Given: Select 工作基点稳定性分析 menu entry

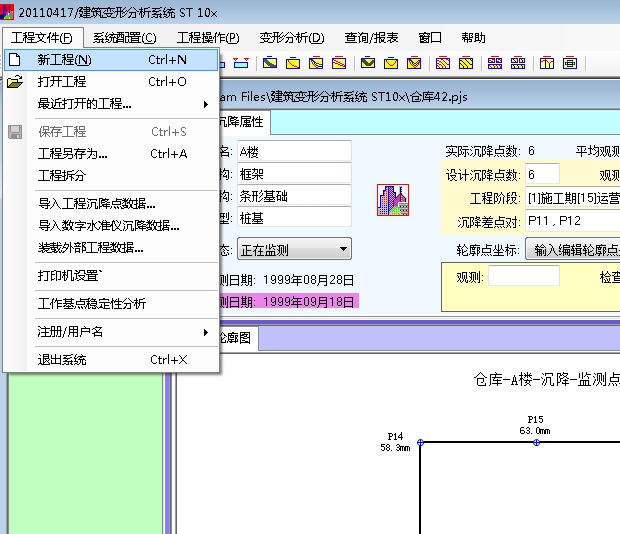Looking at the screenshot, I should [111, 304].
